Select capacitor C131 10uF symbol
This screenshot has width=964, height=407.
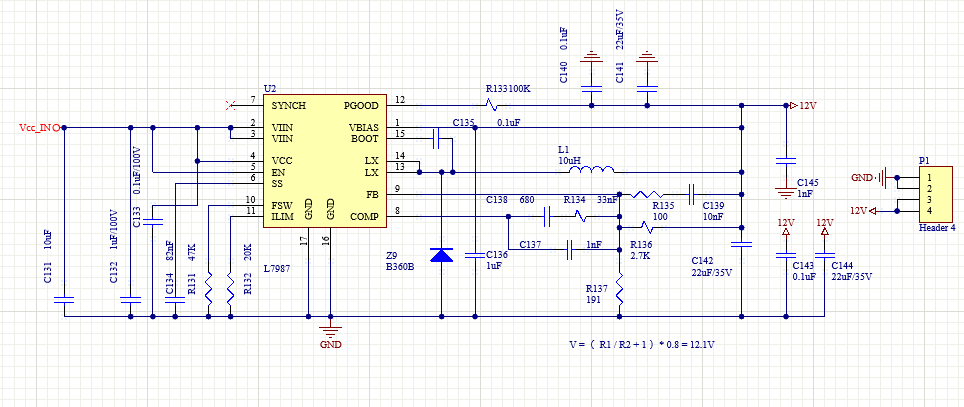coord(64,300)
